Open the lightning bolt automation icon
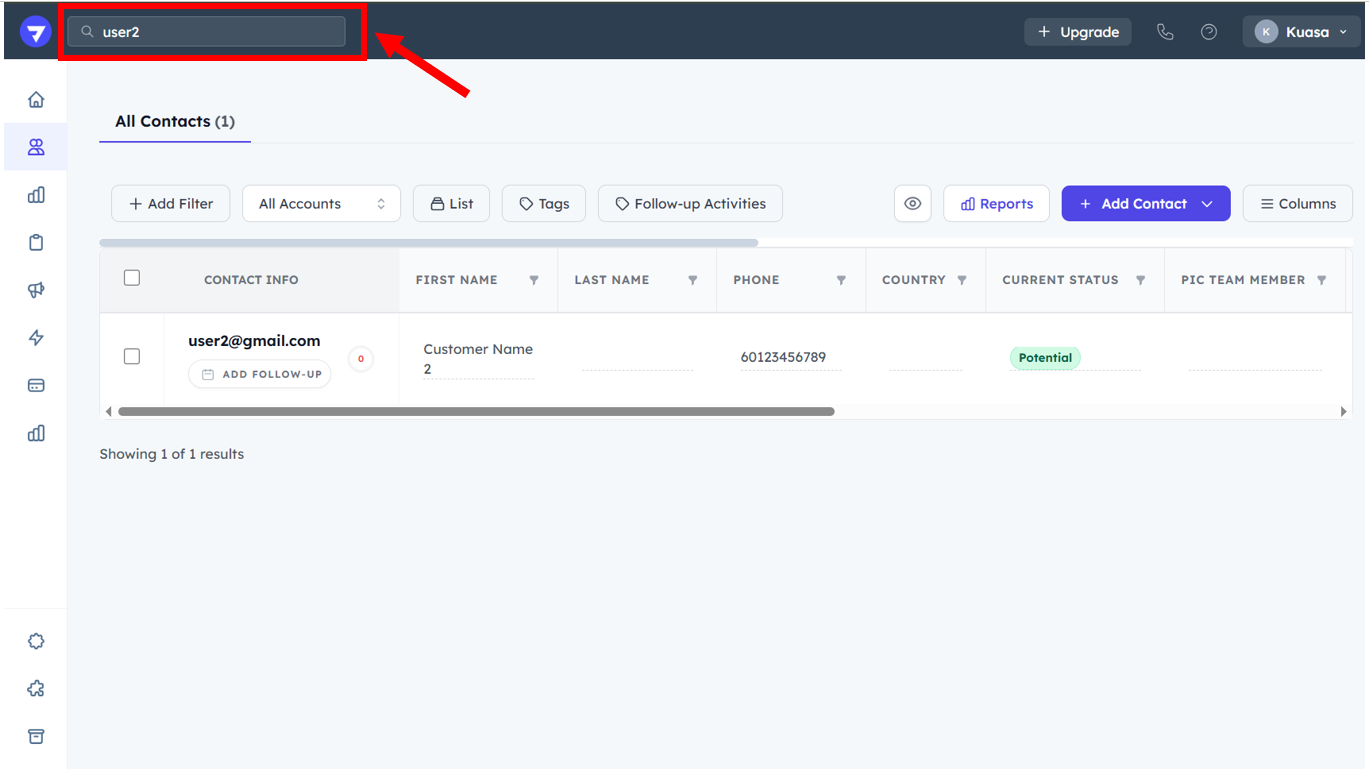The height and width of the screenshot is (769, 1369). click(x=36, y=338)
